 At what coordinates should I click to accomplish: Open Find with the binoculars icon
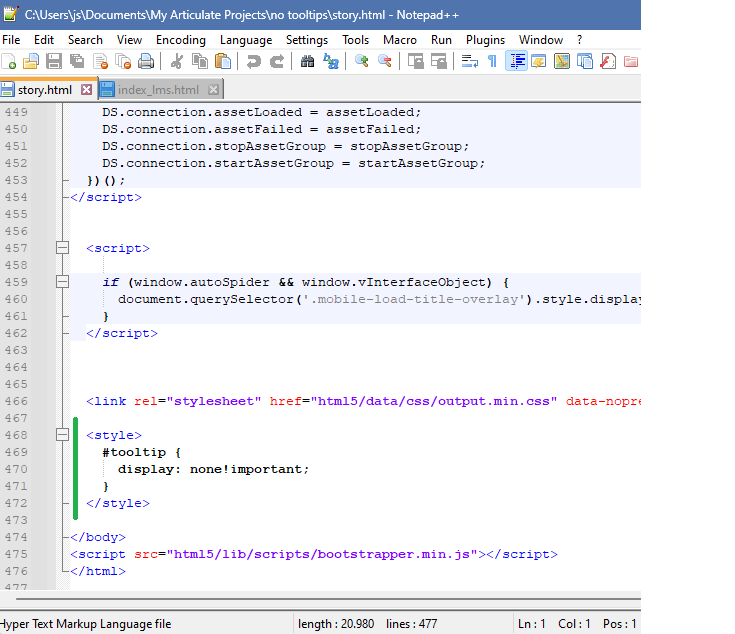308,62
